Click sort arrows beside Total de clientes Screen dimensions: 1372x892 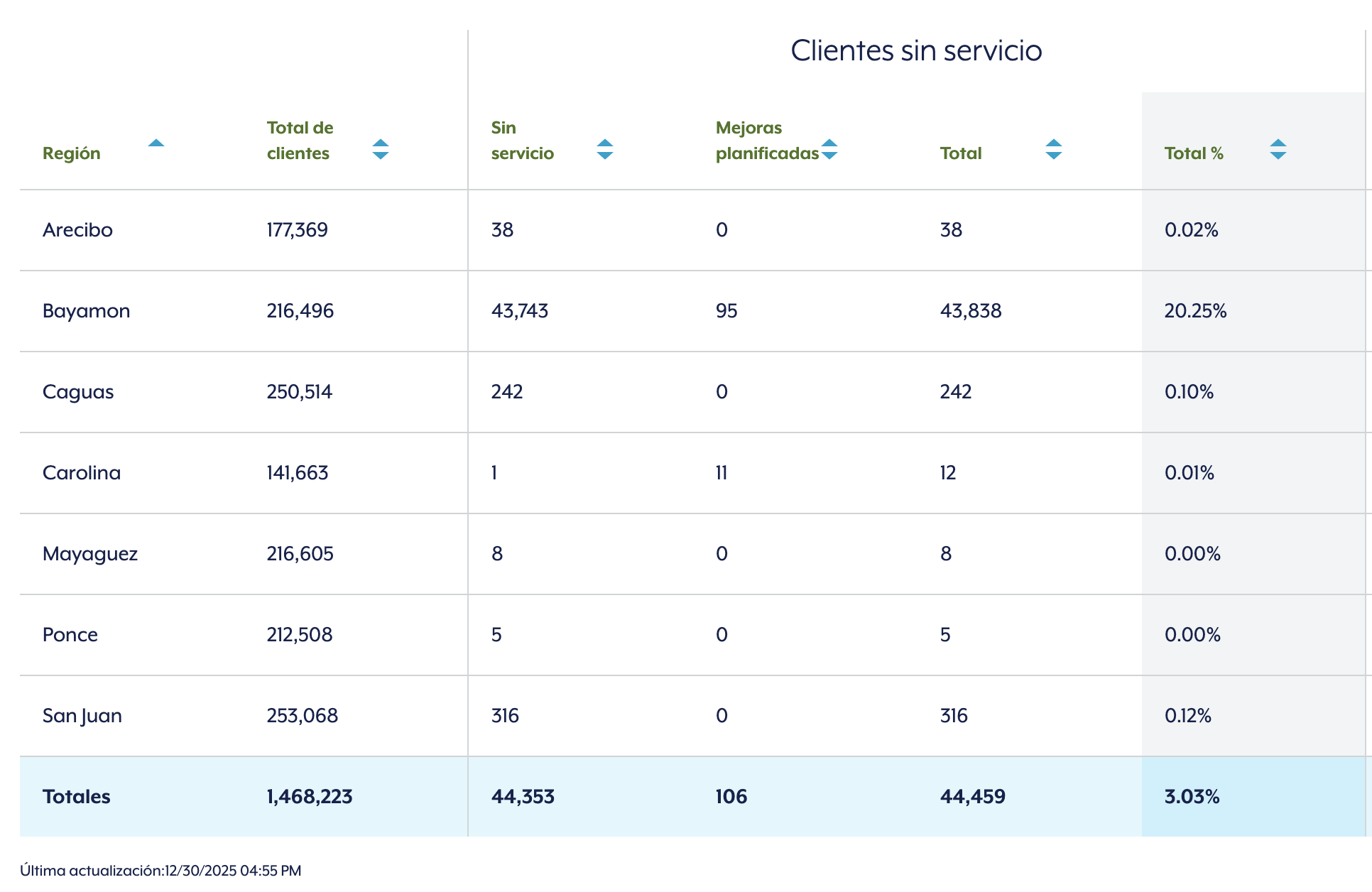381,149
